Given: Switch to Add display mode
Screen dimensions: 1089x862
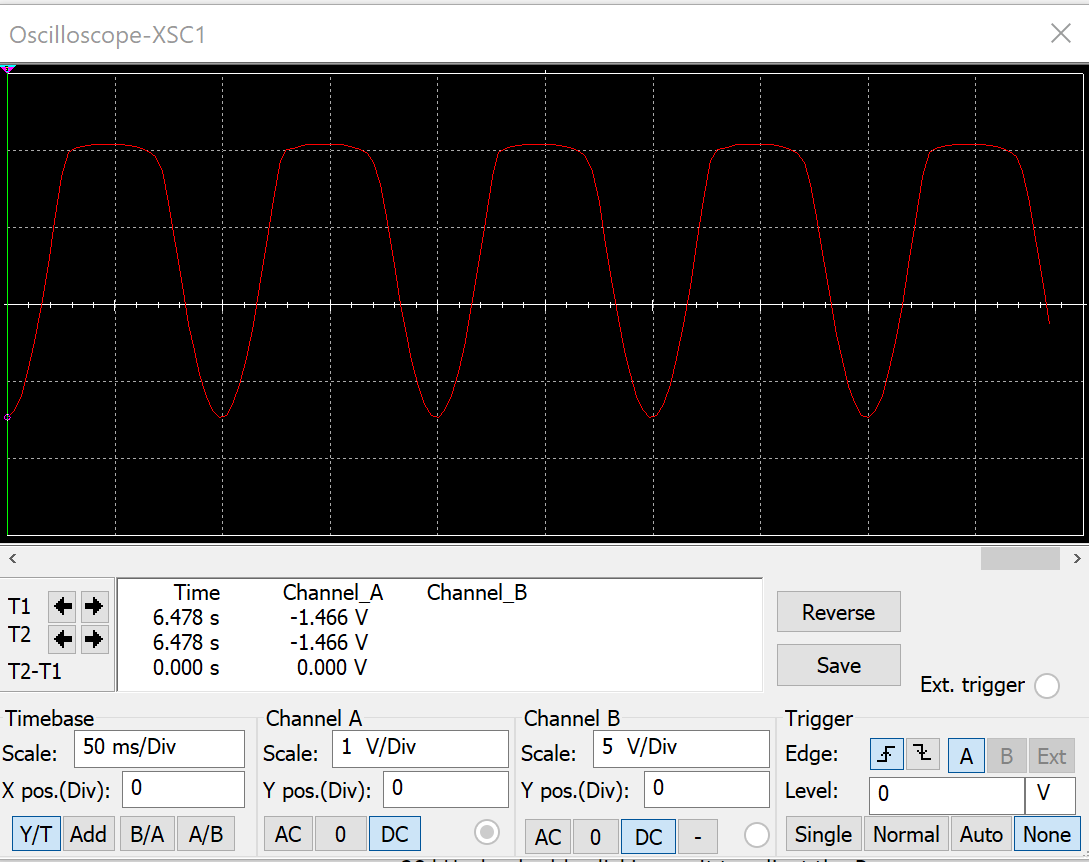Looking at the screenshot, I should coord(88,833).
